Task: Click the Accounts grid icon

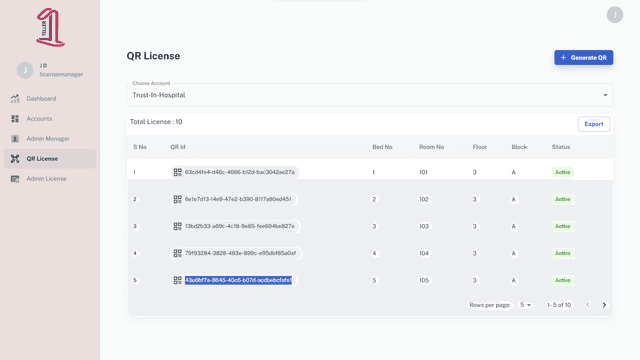Action: [15, 118]
